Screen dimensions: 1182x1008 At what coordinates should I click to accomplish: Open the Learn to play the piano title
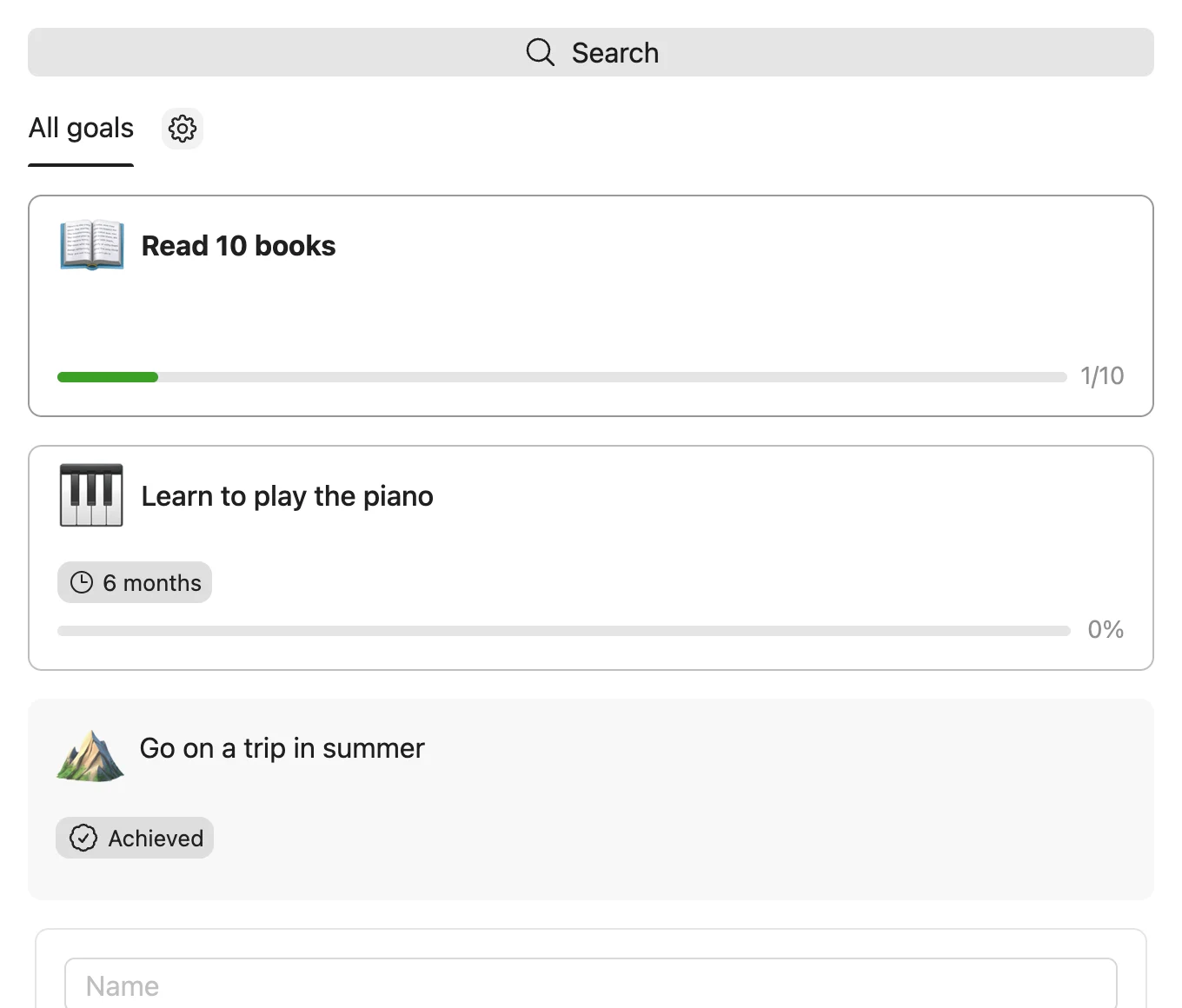click(288, 496)
